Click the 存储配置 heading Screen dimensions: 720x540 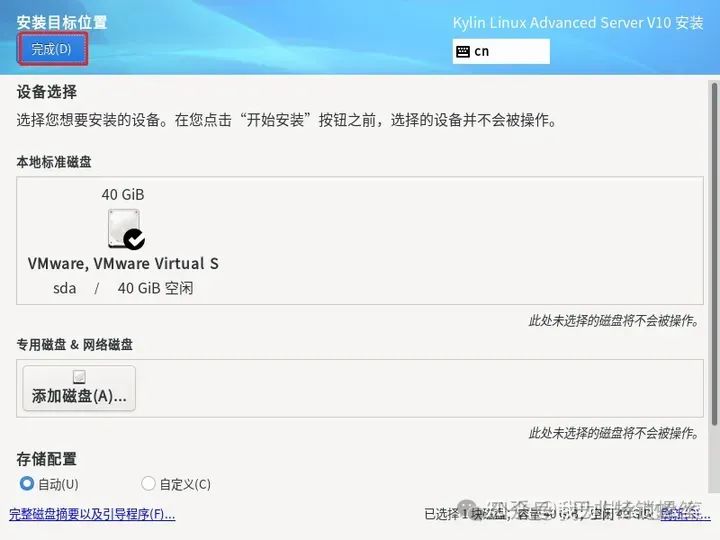pyautogui.click(x=47, y=459)
